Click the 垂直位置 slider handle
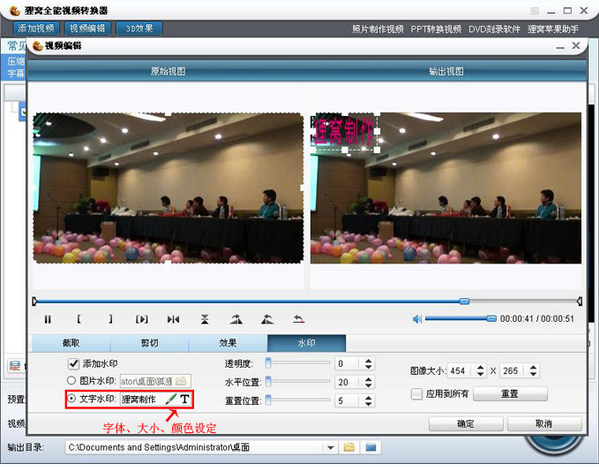Viewport: 599px width, 467px height. (268, 400)
